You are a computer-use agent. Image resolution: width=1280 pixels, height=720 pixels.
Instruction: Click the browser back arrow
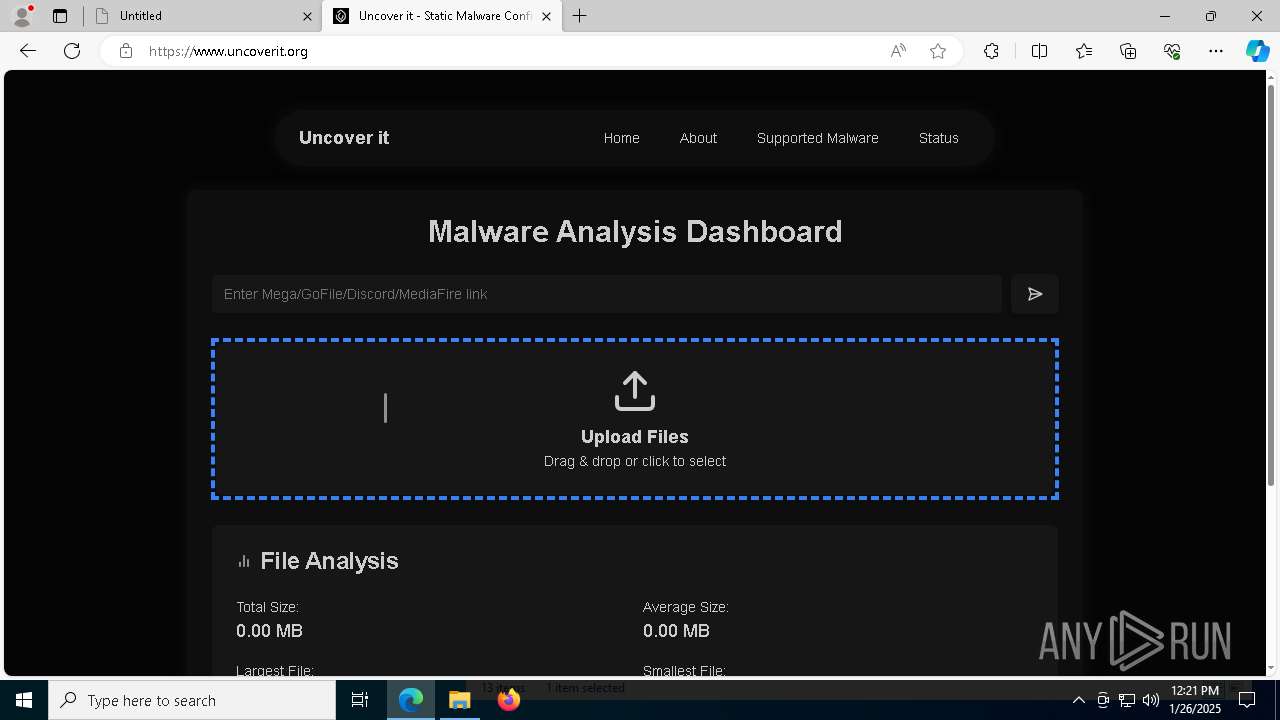(x=28, y=51)
